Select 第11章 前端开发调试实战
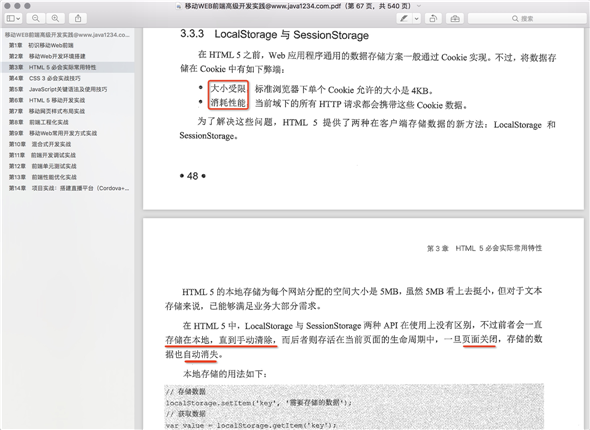Viewport: 590px width, 430px height. tap(43, 155)
